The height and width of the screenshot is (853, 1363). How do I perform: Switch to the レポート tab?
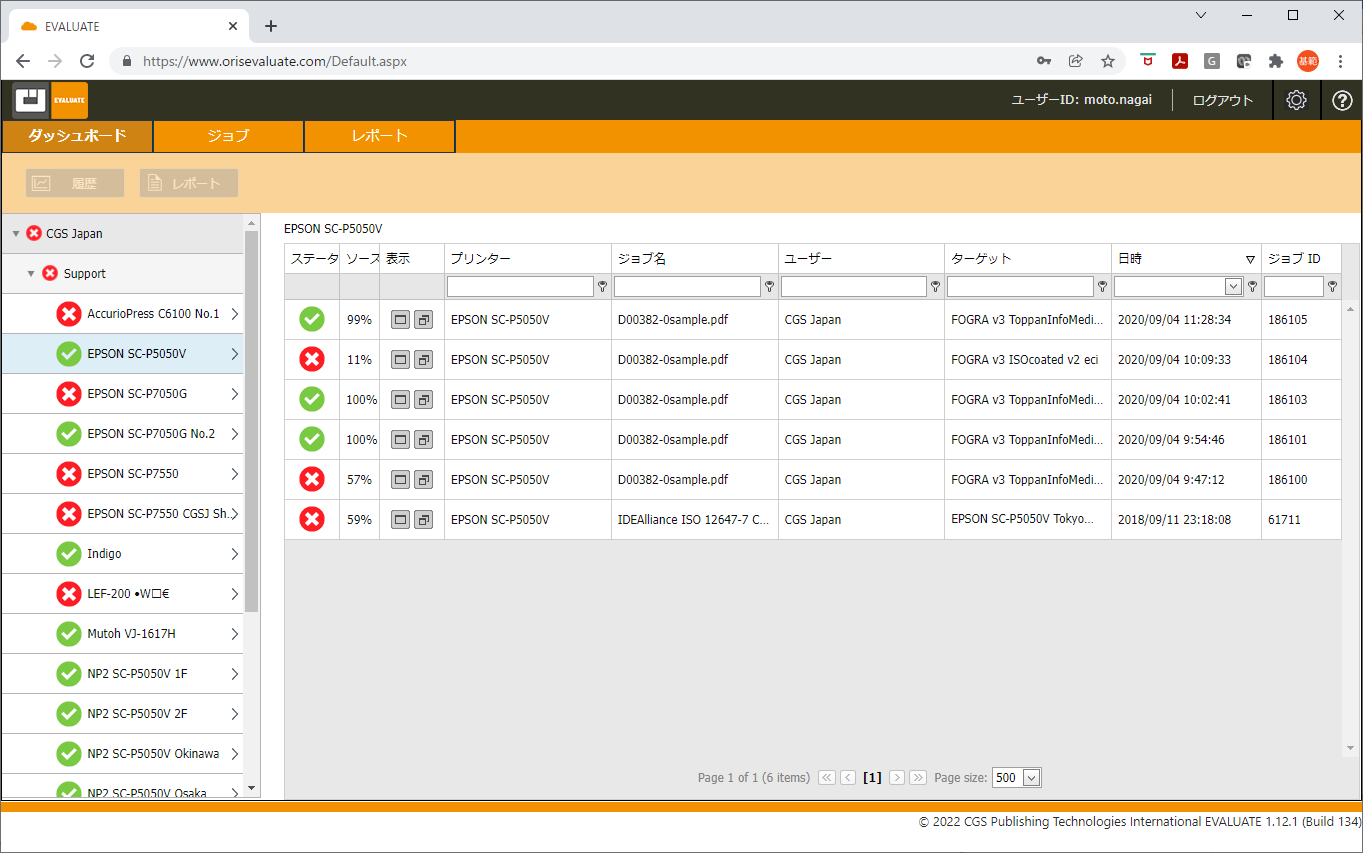tap(380, 136)
